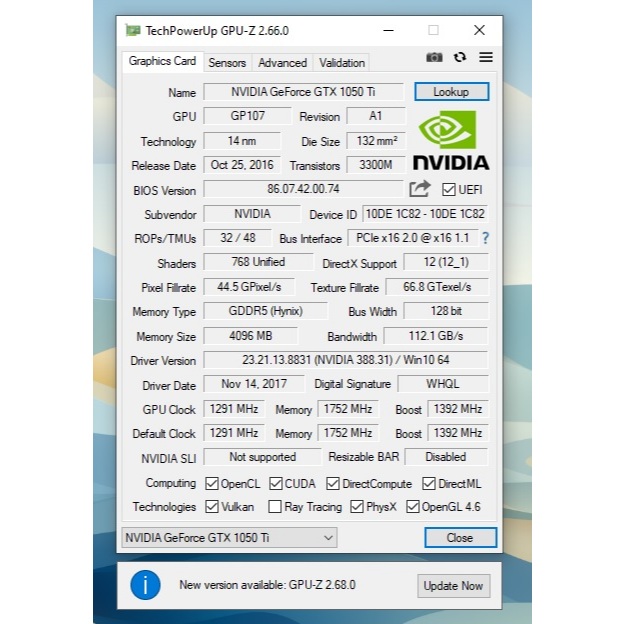Click the BIOS Version field 86.07.42.00.74
Viewport: 624px width, 624px height.
tap(303, 189)
